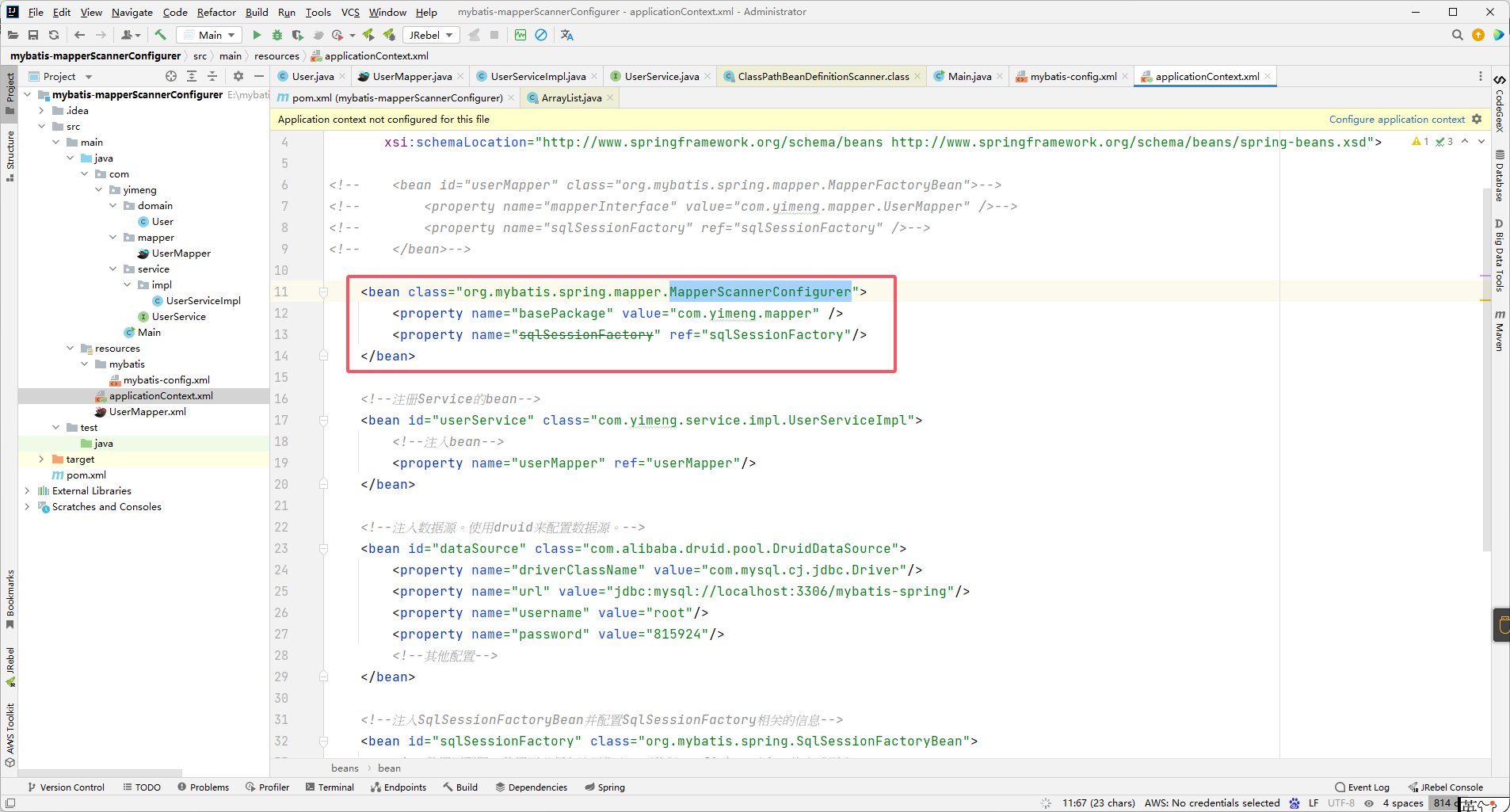Collapse the resources folder
Viewport: 1510px width, 812px height.
click(x=70, y=348)
